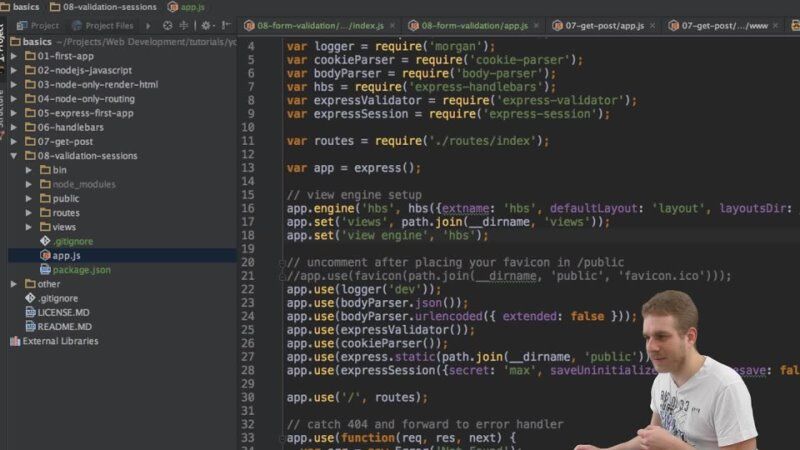
Task: Click 'dev' string in logger call
Action: point(408,289)
